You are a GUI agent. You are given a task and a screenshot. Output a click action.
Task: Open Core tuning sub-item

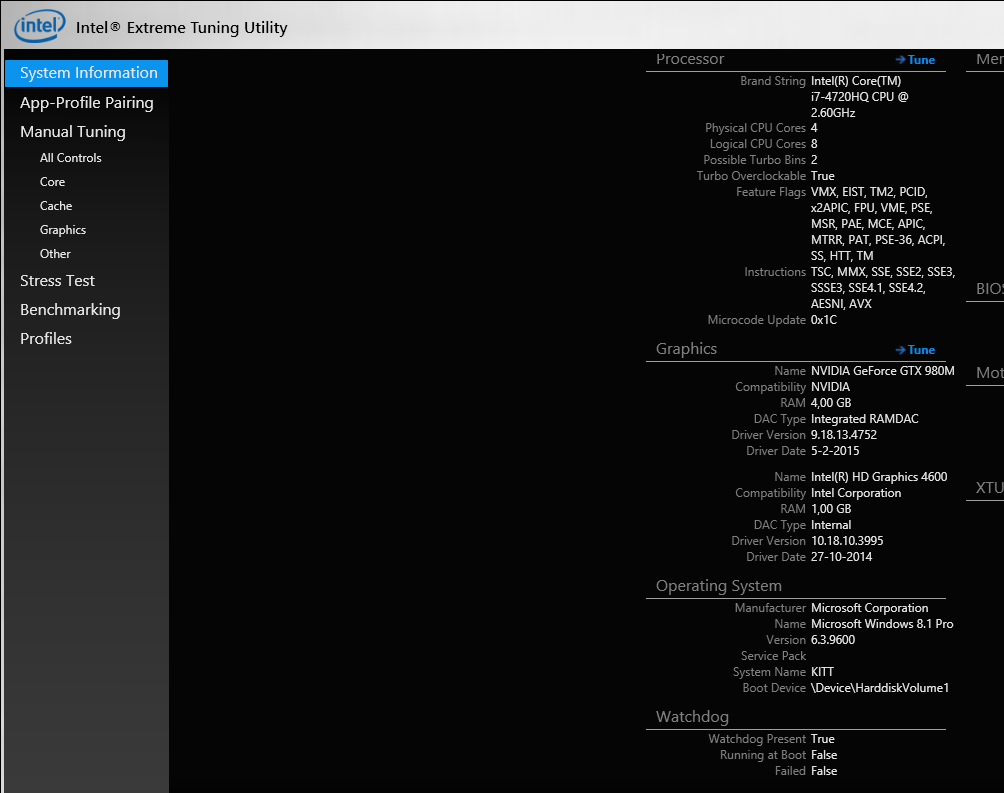coord(53,182)
